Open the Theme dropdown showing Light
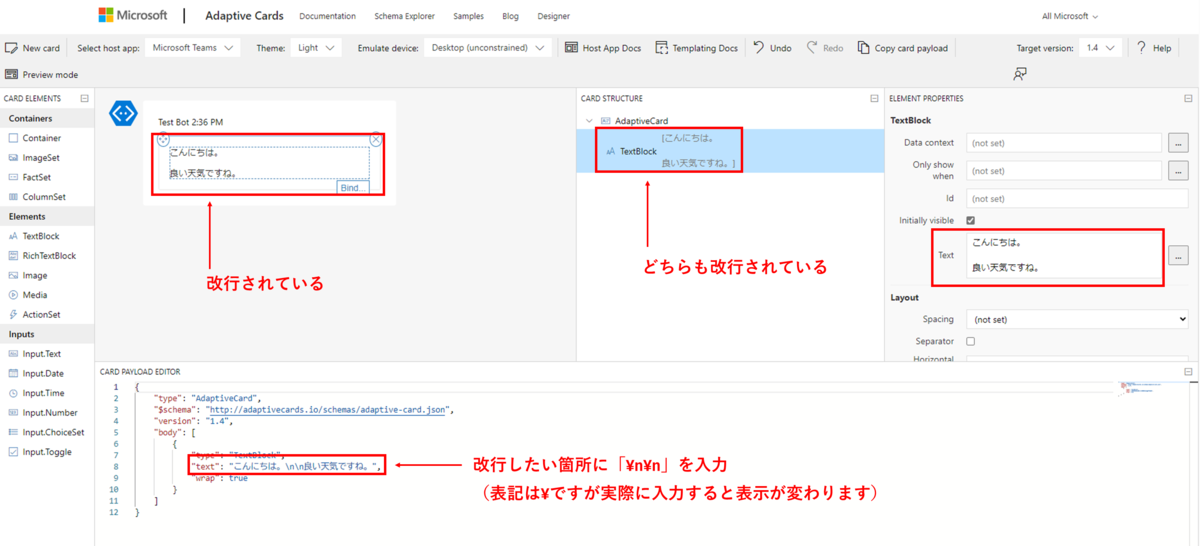 click(x=317, y=48)
